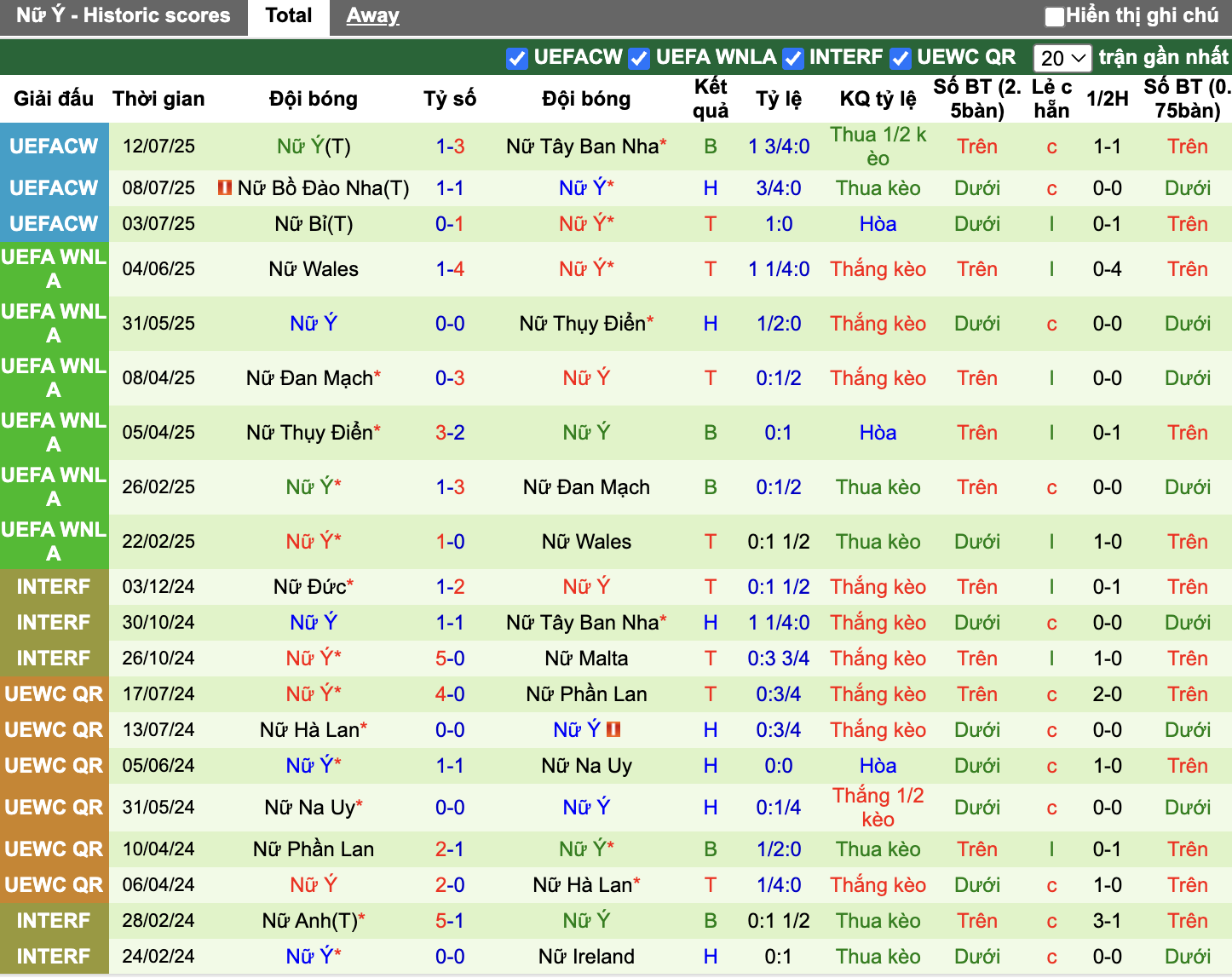1232x978 pixels.
Task: Click the Kết quả column header
Action: tap(711, 99)
